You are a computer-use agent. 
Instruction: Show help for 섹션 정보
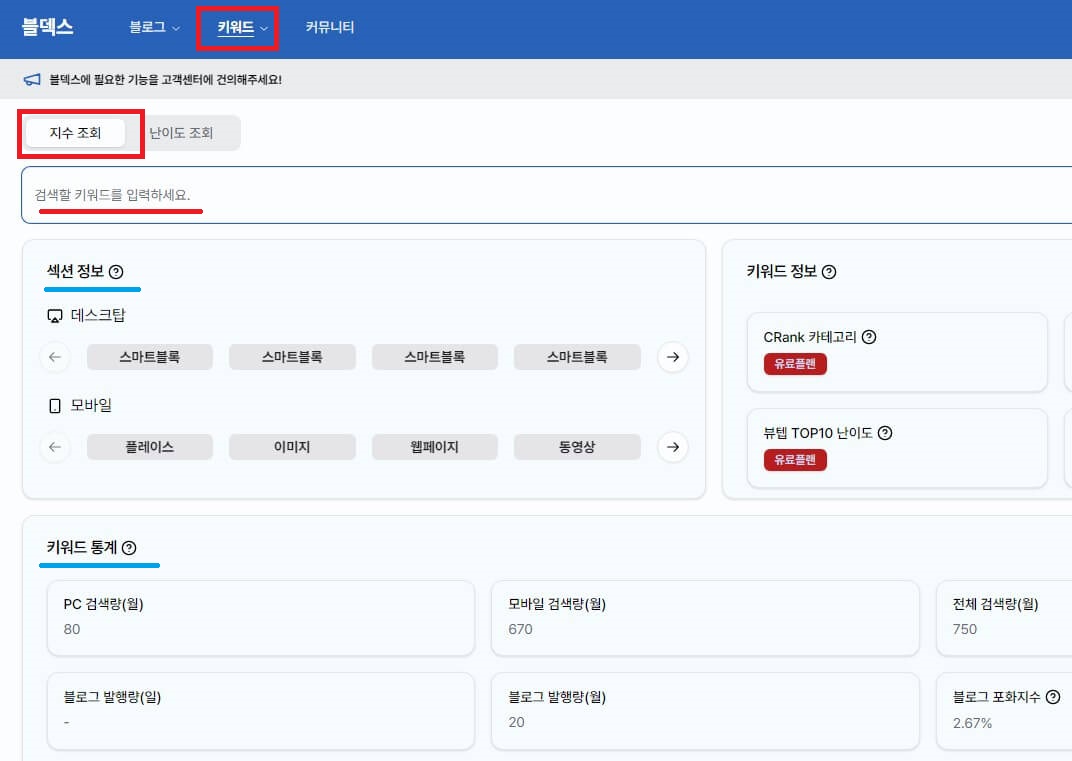(116, 272)
